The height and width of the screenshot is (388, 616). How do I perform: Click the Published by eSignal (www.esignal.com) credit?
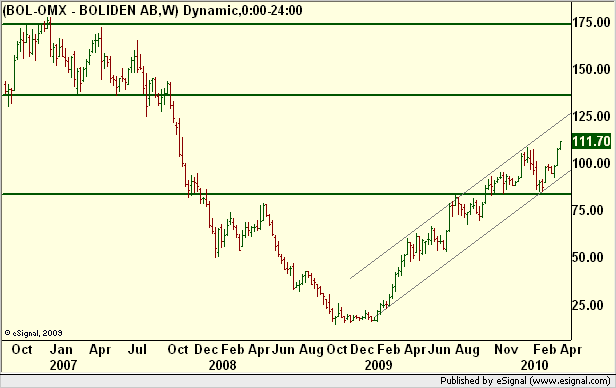coord(525,381)
